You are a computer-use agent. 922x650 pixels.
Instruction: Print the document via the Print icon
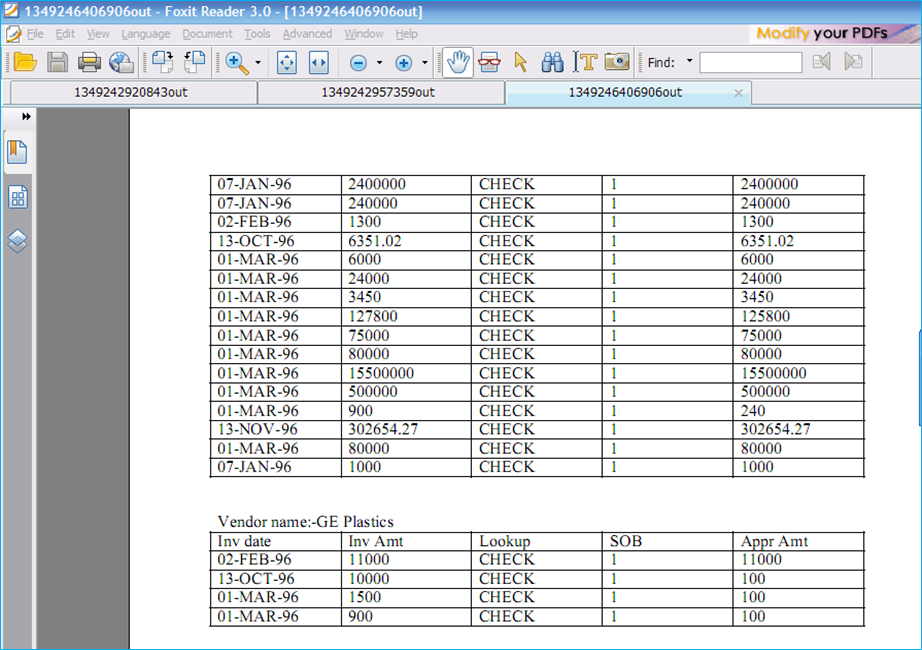click(89, 62)
